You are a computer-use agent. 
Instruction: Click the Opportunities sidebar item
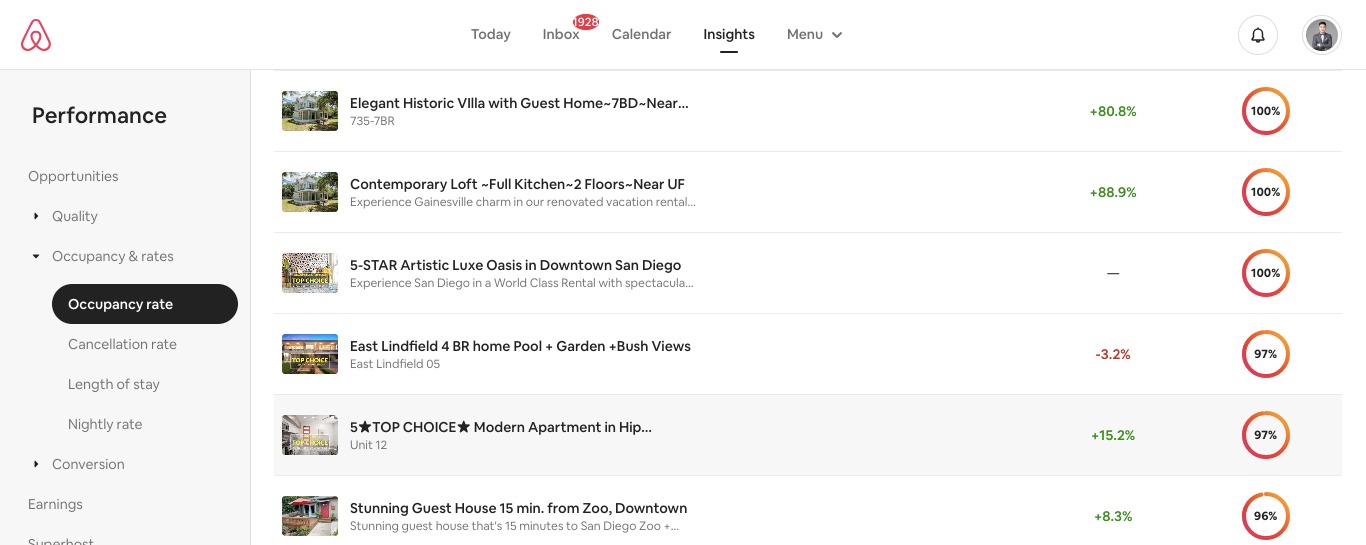pyautogui.click(x=73, y=176)
